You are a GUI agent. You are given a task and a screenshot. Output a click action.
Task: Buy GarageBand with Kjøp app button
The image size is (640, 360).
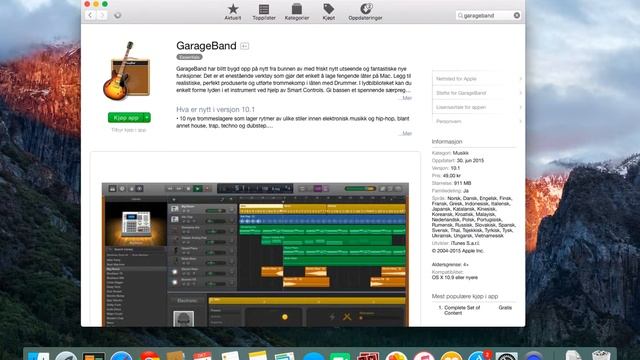click(x=126, y=118)
